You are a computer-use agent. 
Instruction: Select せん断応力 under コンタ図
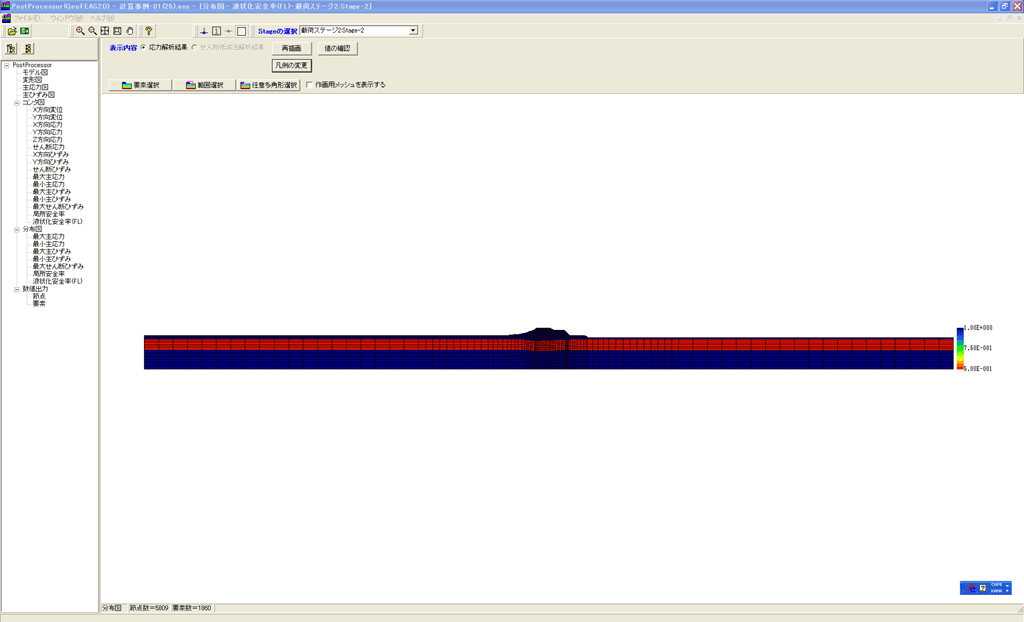(48, 147)
